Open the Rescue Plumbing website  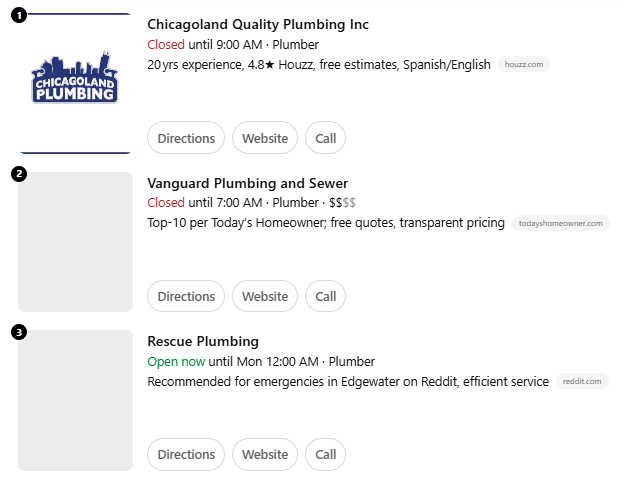click(265, 454)
